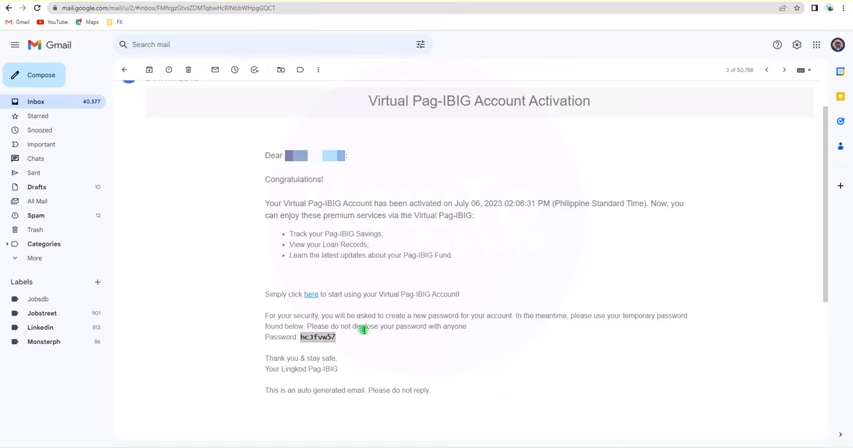Viewport: 853px width, 448px height.
Task: Open the Sent folder
Action: click(x=53, y=172)
